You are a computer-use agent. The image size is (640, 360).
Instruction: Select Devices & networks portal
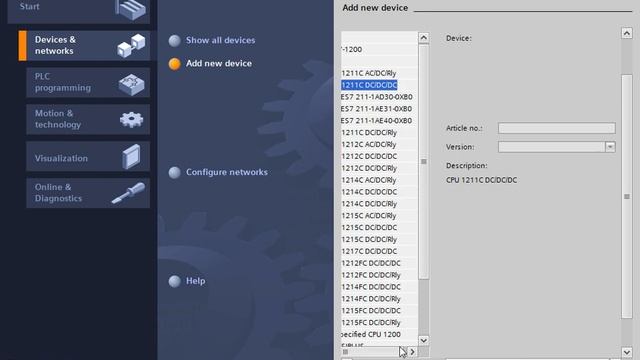[84, 45]
